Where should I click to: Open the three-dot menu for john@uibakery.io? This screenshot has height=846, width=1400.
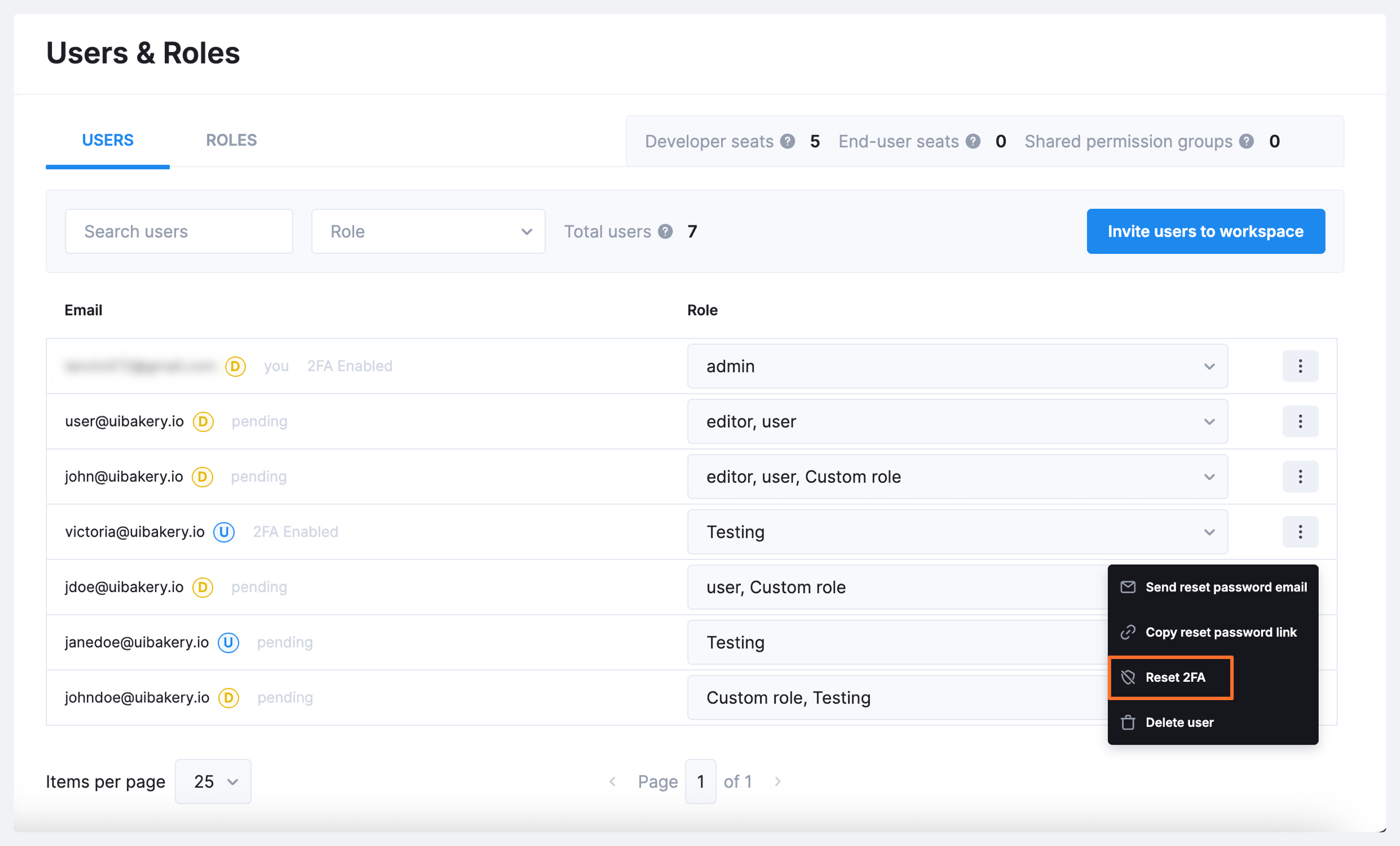(x=1300, y=476)
